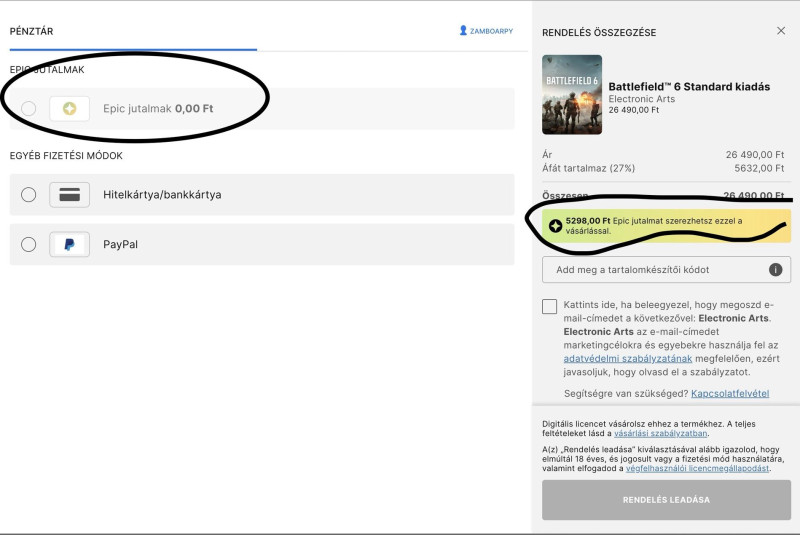Open the vásárlási szabályzatban link
The height and width of the screenshot is (535, 800).
[661, 434]
